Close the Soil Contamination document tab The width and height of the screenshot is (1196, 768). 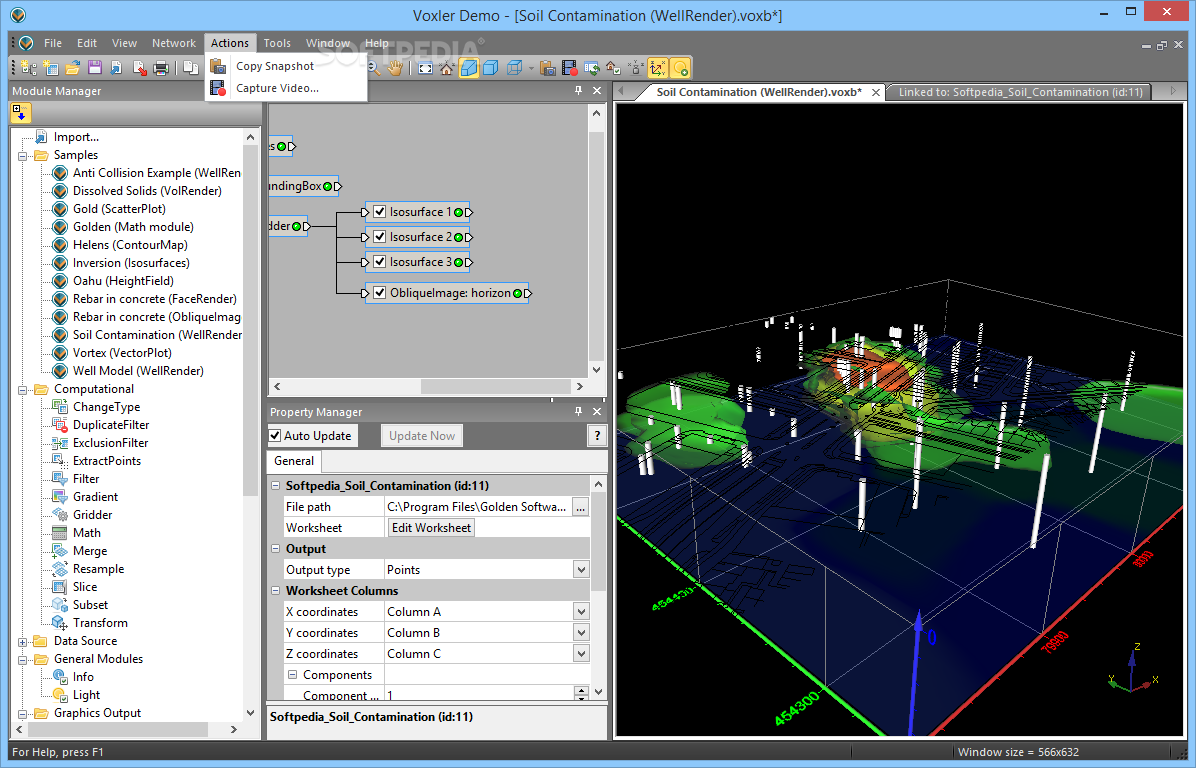pyautogui.click(x=876, y=92)
